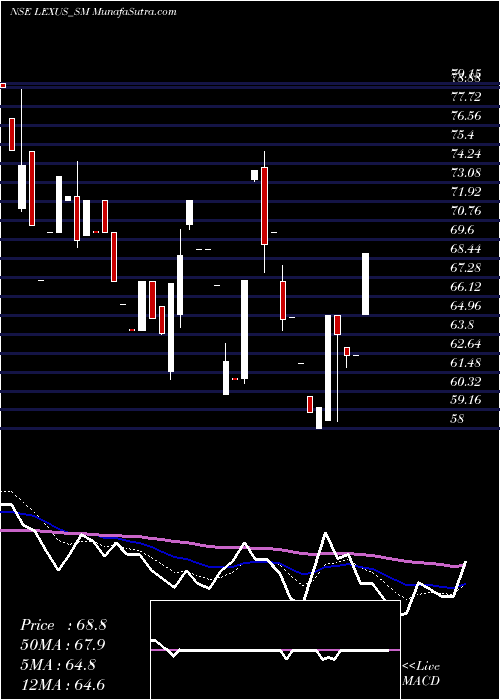The height and width of the screenshot is (700, 500).
Task: Click the Price : 68.8 readout
Action: point(63,625)
